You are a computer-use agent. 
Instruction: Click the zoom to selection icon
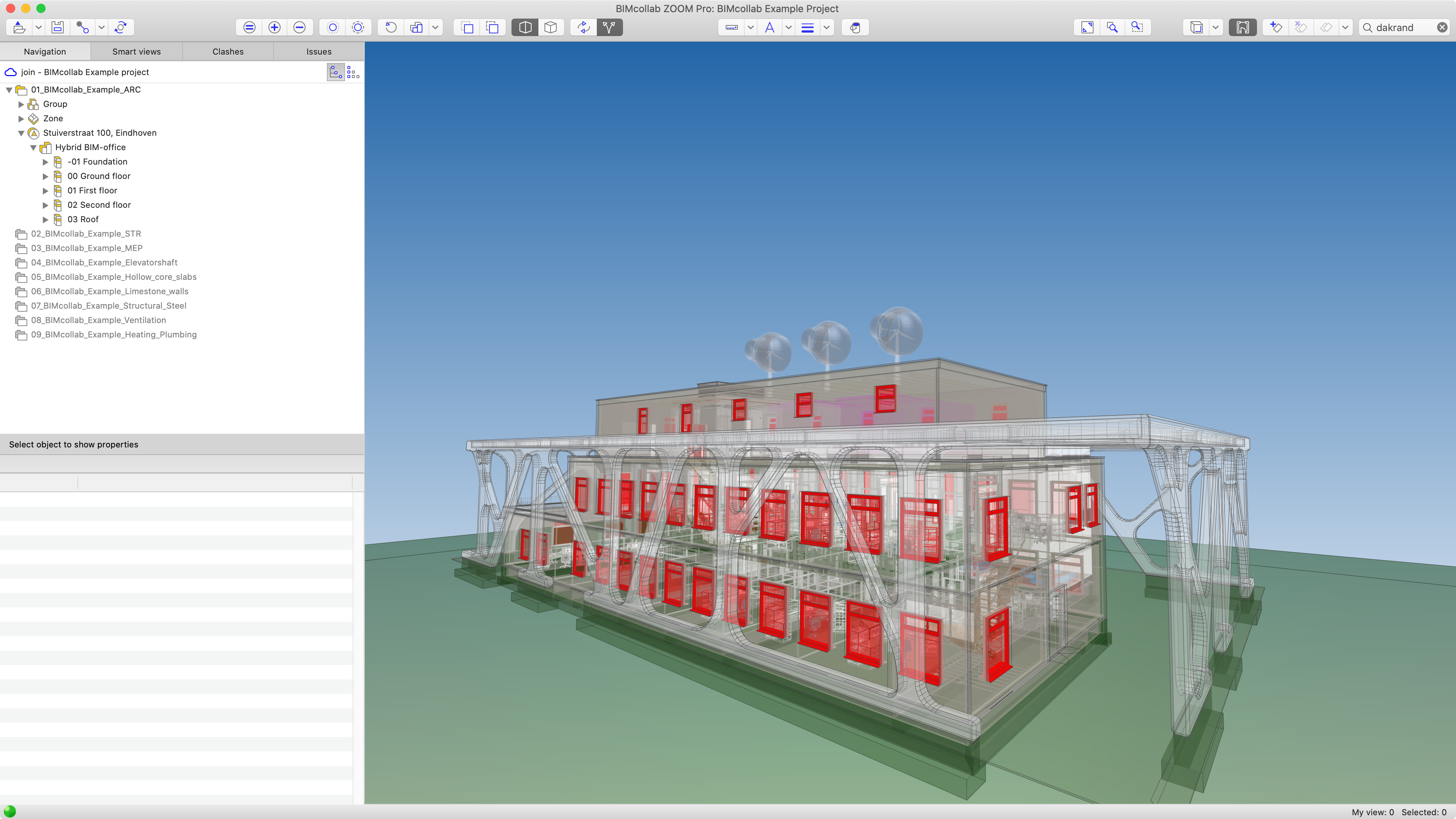click(x=1137, y=27)
